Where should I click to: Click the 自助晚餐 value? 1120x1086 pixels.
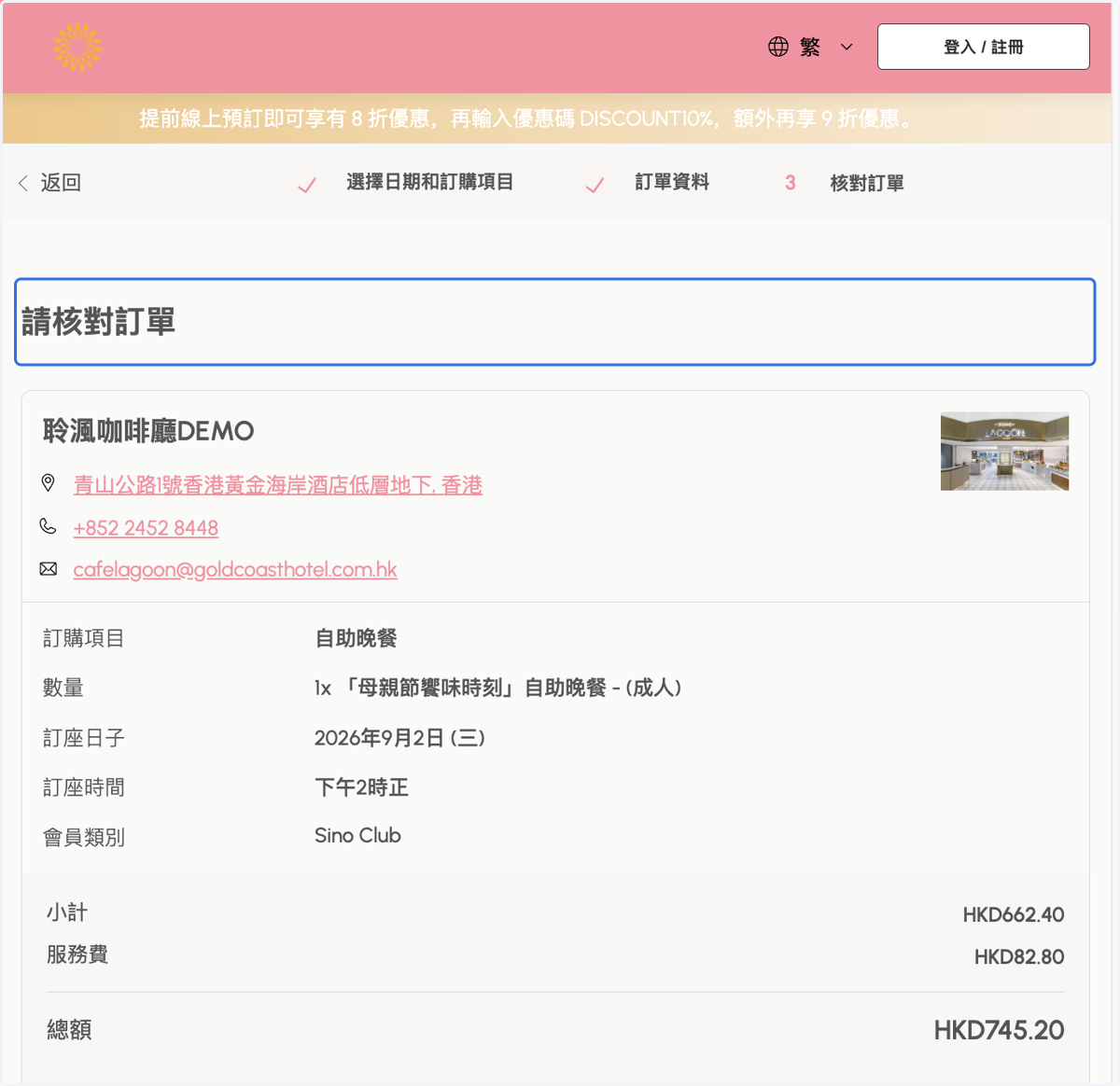point(356,638)
